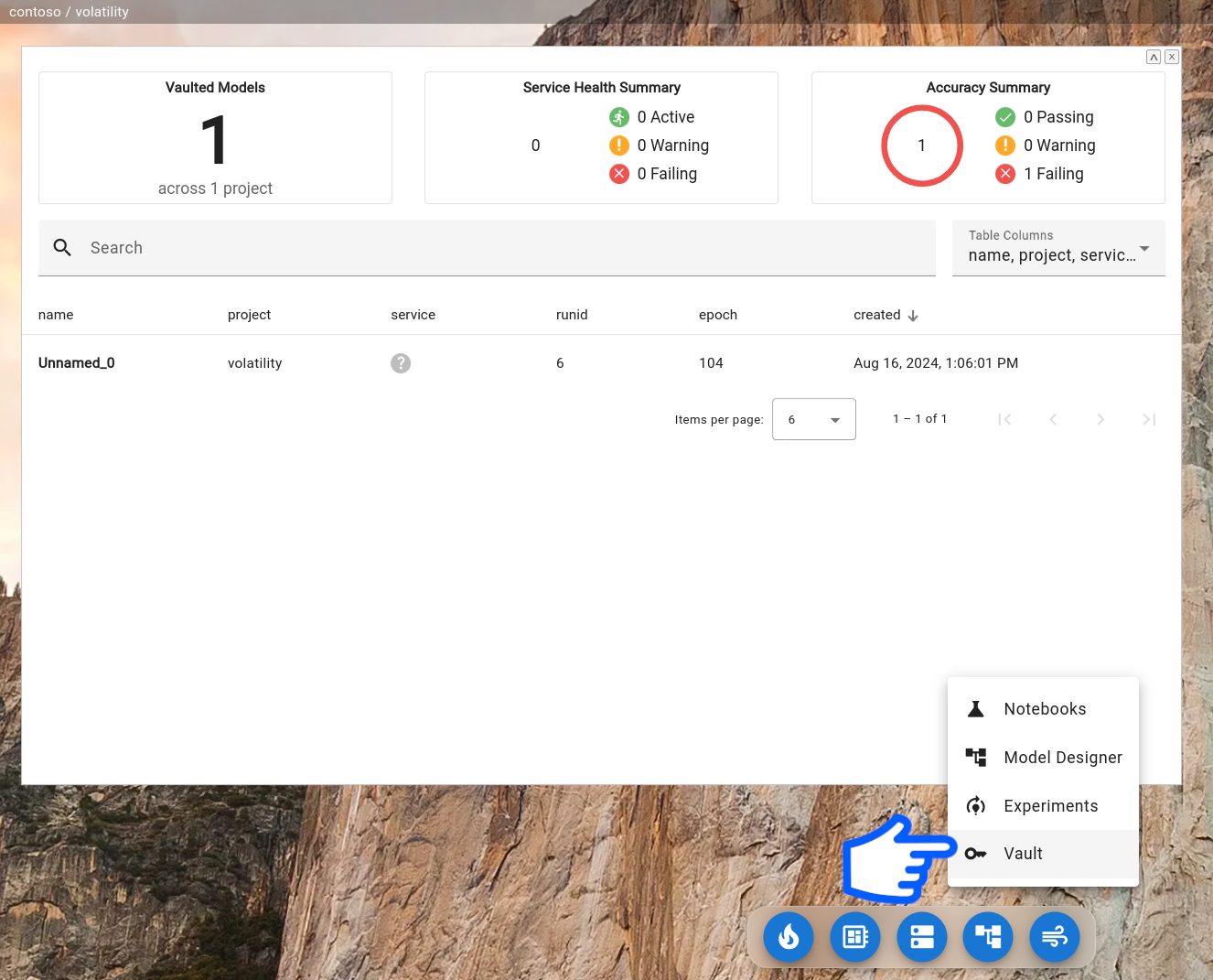This screenshot has height=980, width=1213.
Task: Click the gray question mark service icon
Action: click(x=401, y=363)
